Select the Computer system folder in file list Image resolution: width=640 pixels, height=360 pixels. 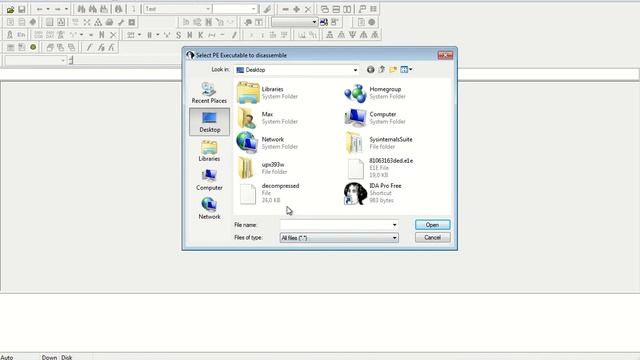375,118
